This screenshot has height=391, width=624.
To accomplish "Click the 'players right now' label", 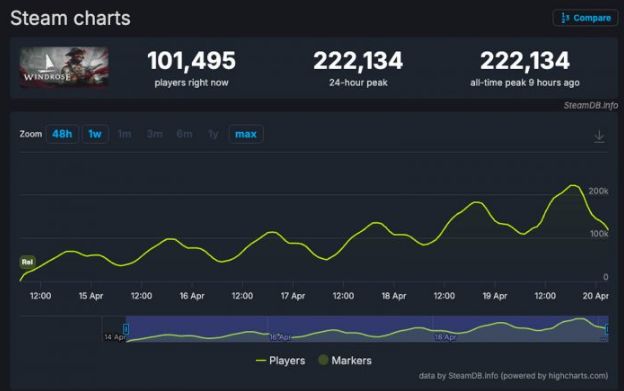I will tap(191, 83).
